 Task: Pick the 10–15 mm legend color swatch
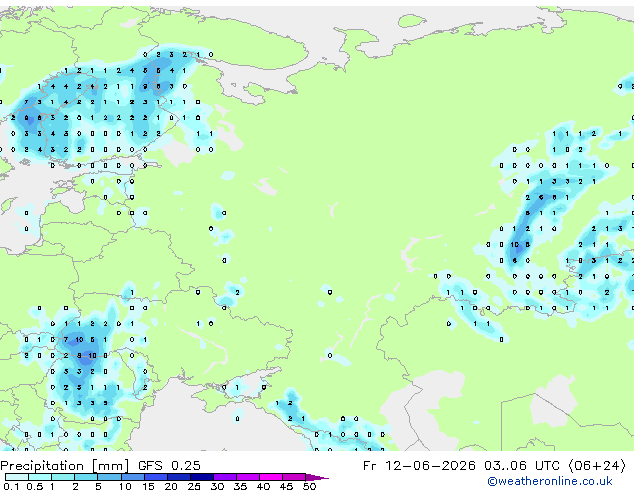click(x=132, y=477)
